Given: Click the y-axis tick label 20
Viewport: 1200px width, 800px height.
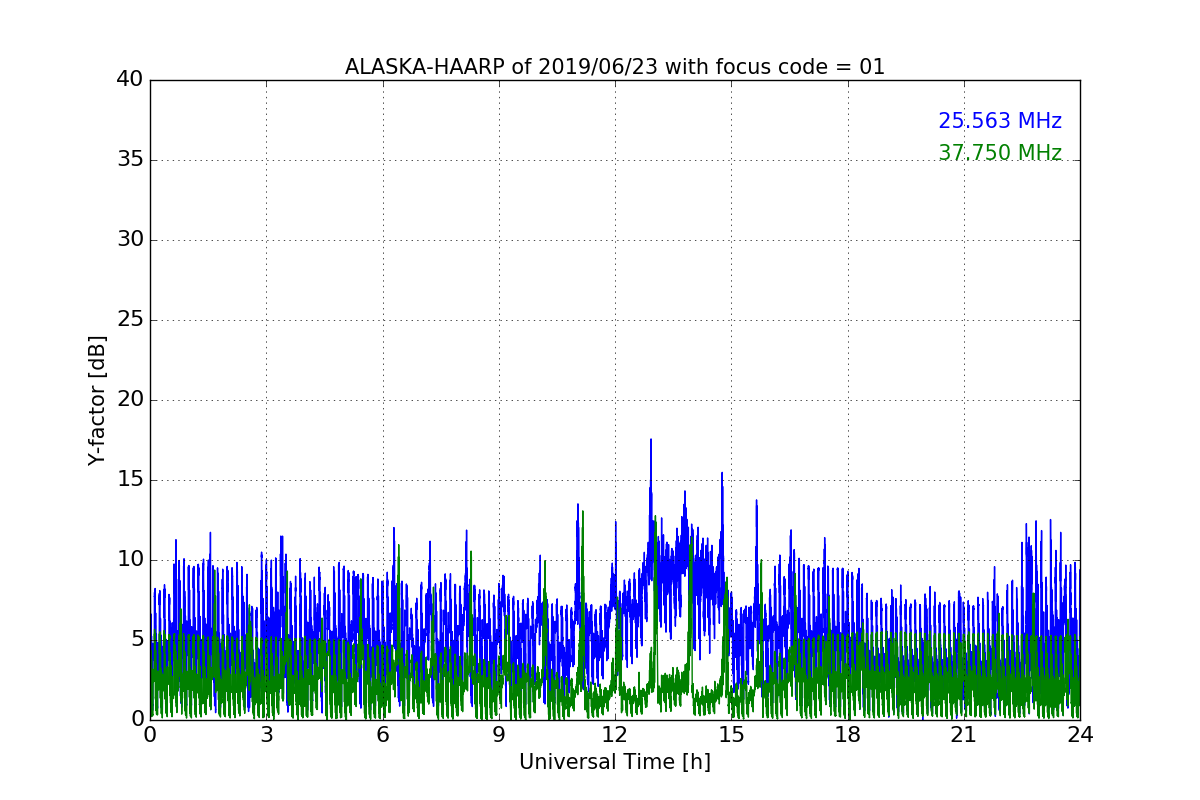Looking at the screenshot, I should pos(129,400).
